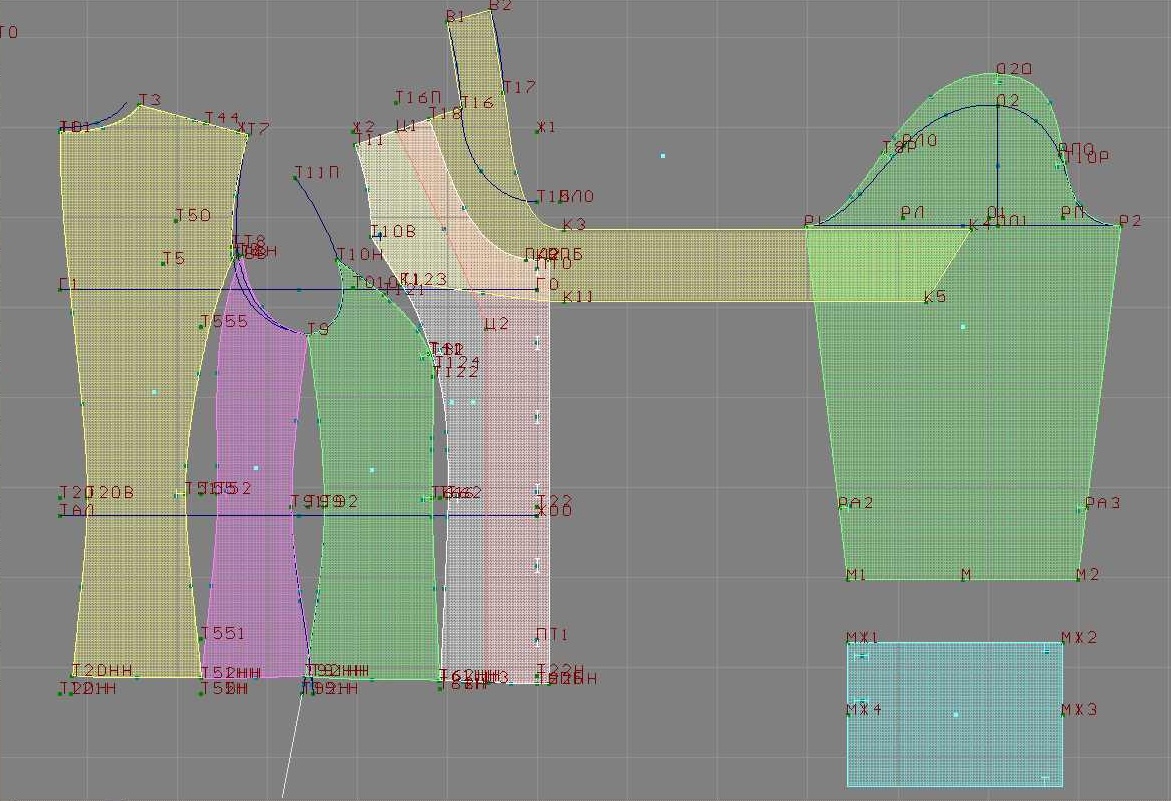Click point label O20 above sleeve cap
The width and height of the screenshot is (1171, 801).
point(1013,69)
